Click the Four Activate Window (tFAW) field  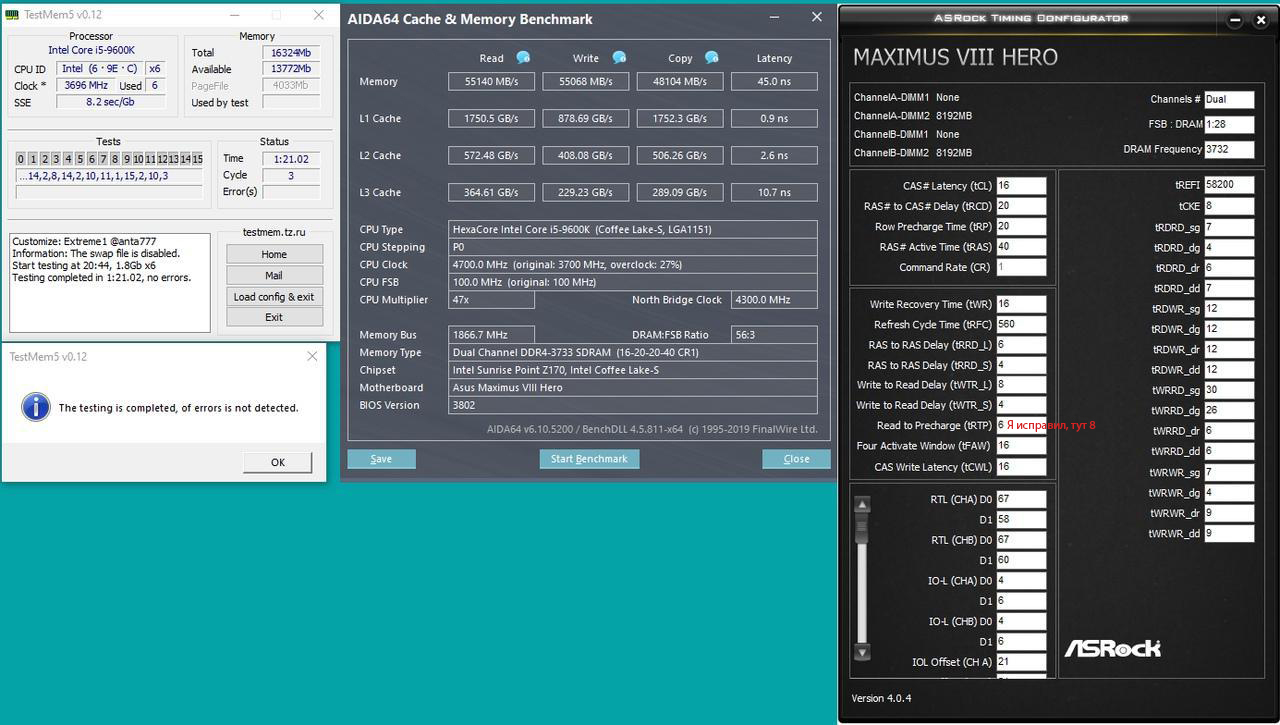[1021, 446]
